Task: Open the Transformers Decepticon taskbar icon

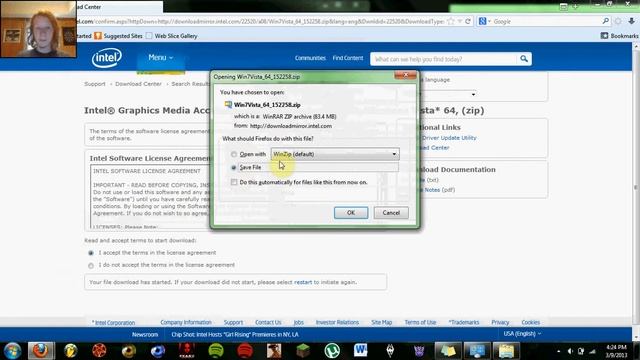Action: pos(419,351)
